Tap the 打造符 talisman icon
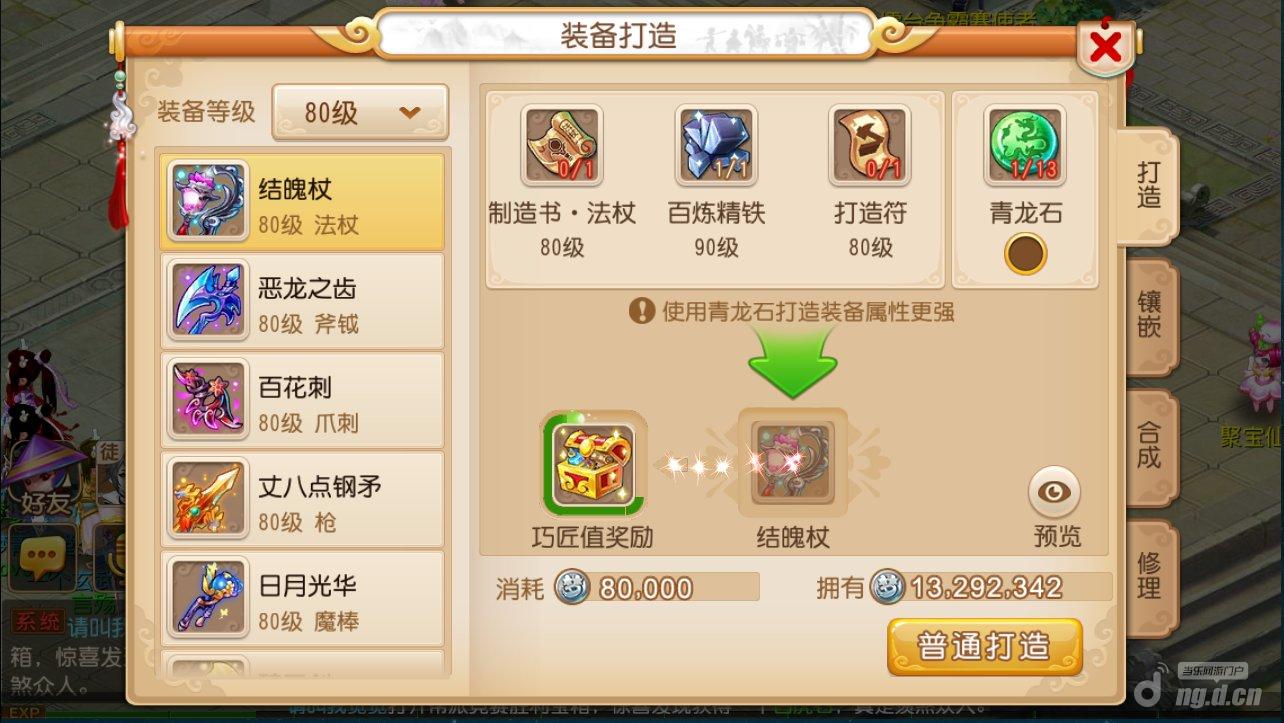The height and width of the screenshot is (723, 1284). coord(870,146)
